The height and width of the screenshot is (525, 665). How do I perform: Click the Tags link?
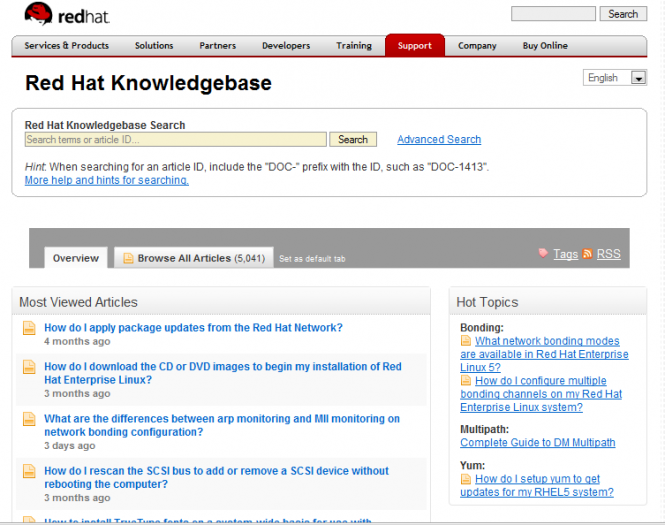(x=566, y=254)
